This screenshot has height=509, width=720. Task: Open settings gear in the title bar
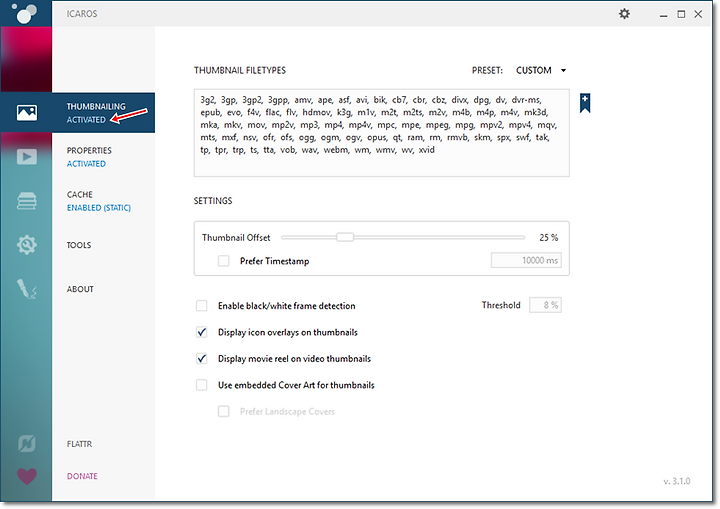[624, 14]
